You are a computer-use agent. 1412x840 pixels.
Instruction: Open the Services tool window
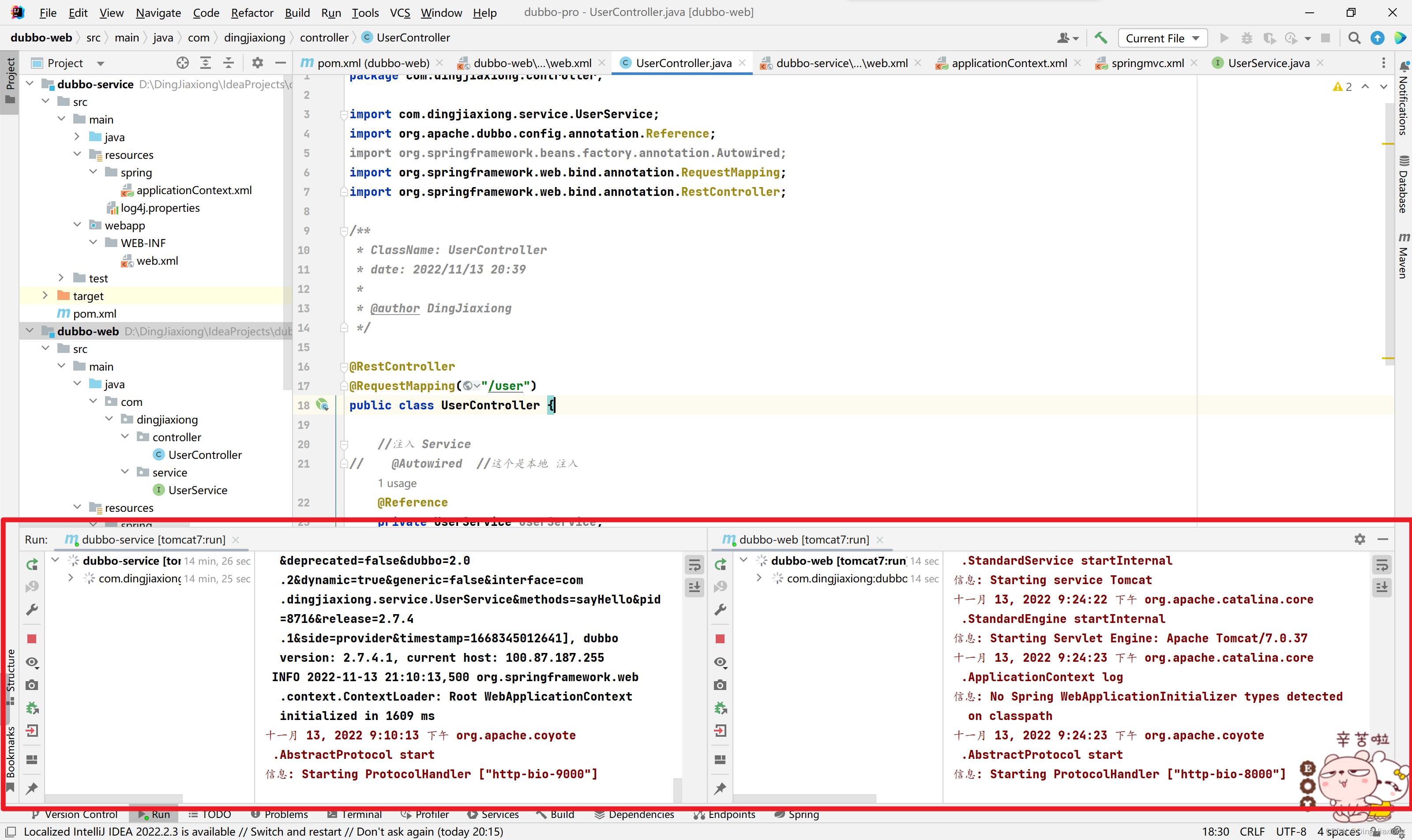[493, 814]
